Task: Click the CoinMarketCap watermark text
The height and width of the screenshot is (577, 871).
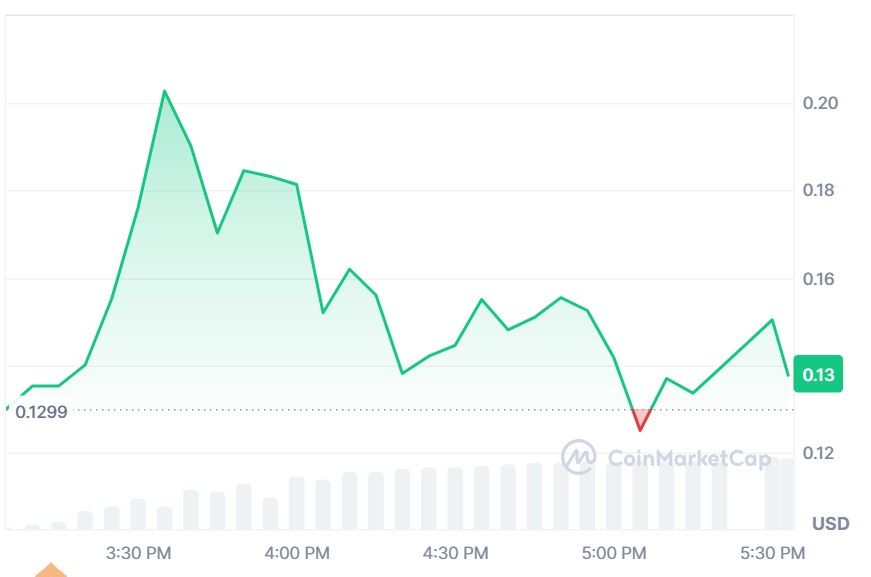Action: 690,458
